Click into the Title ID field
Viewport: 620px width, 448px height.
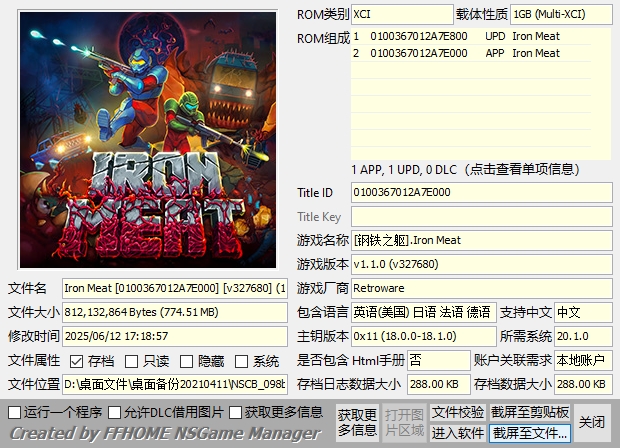[481, 192]
